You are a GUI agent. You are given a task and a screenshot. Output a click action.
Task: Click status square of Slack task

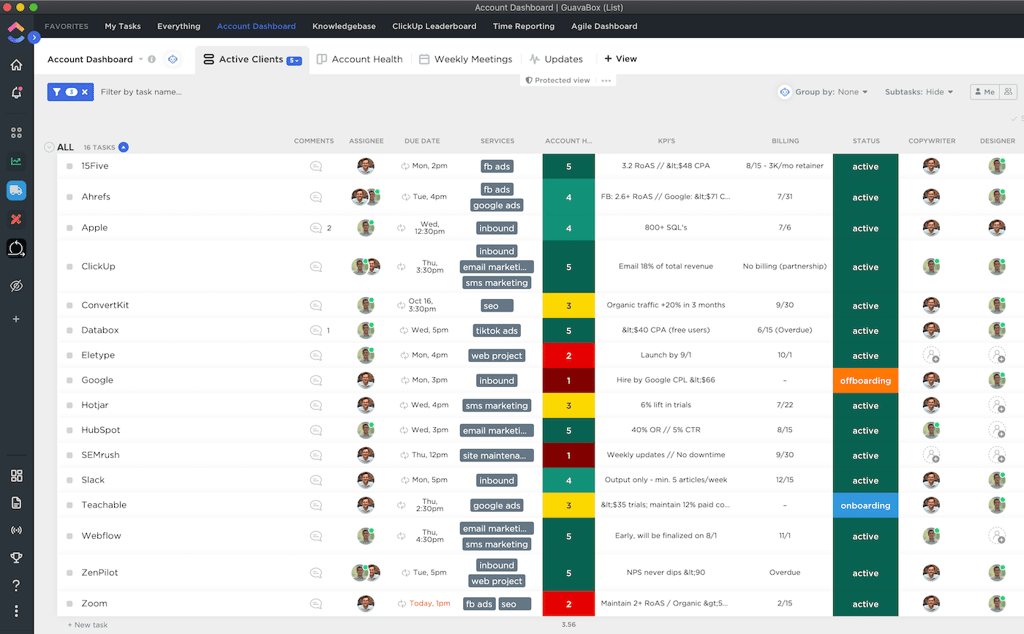(69, 480)
